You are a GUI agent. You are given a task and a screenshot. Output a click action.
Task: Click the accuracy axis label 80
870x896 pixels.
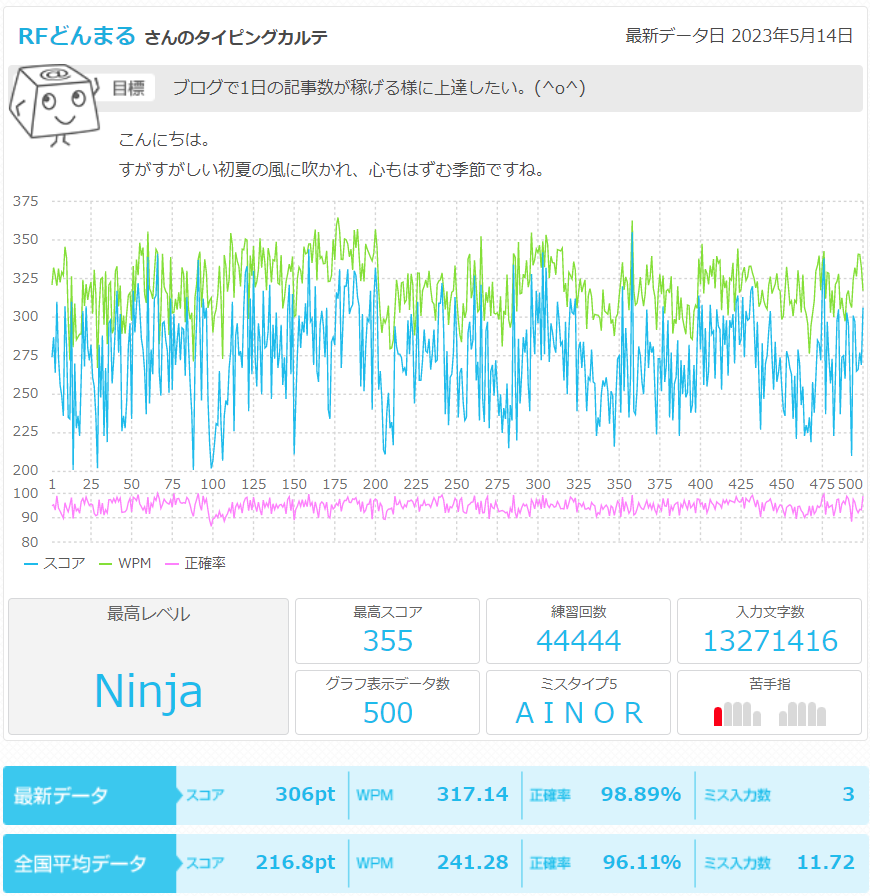(30, 542)
